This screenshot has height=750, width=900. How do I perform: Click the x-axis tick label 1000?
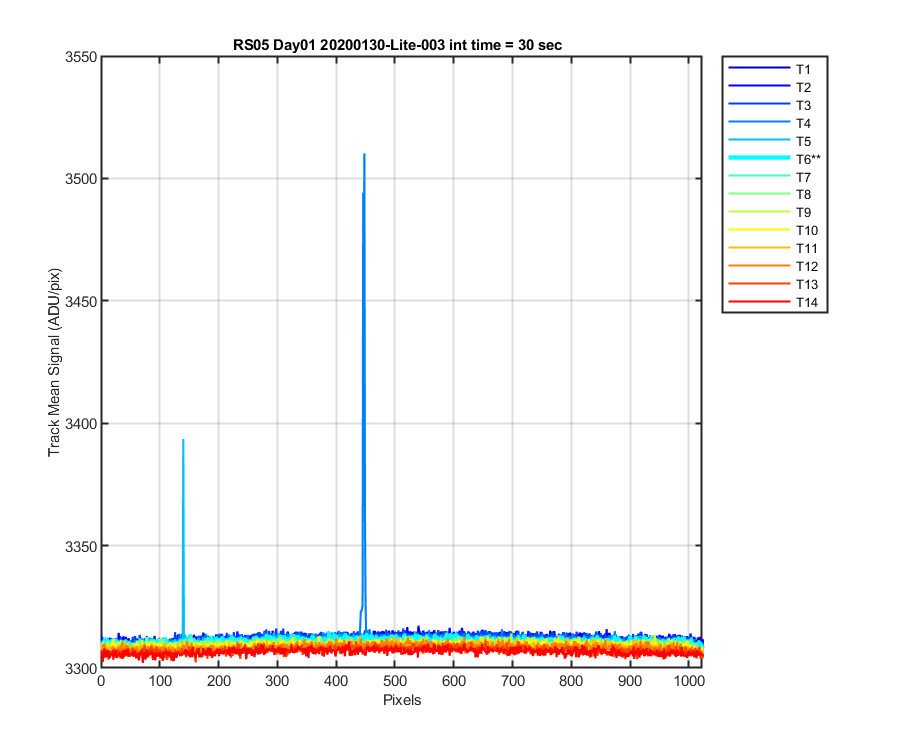[689, 681]
